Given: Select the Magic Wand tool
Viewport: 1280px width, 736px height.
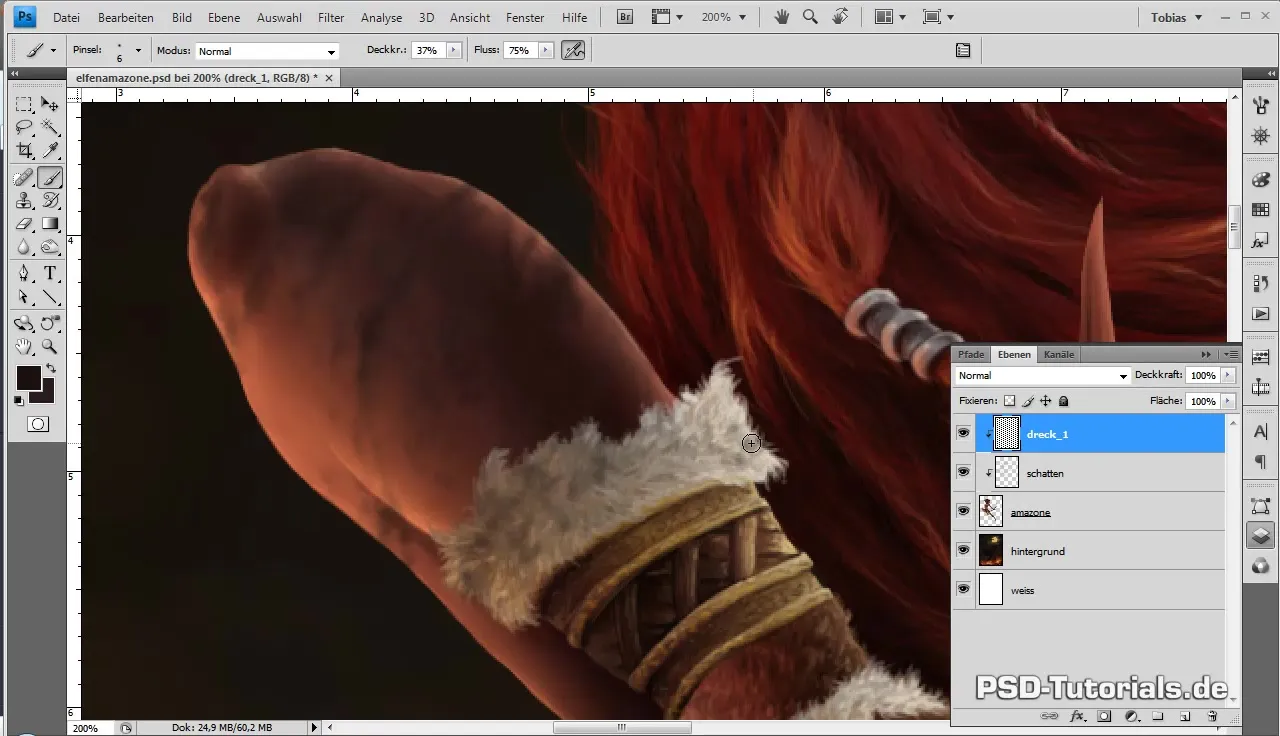Looking at the screenshot, I should [49, 127].
